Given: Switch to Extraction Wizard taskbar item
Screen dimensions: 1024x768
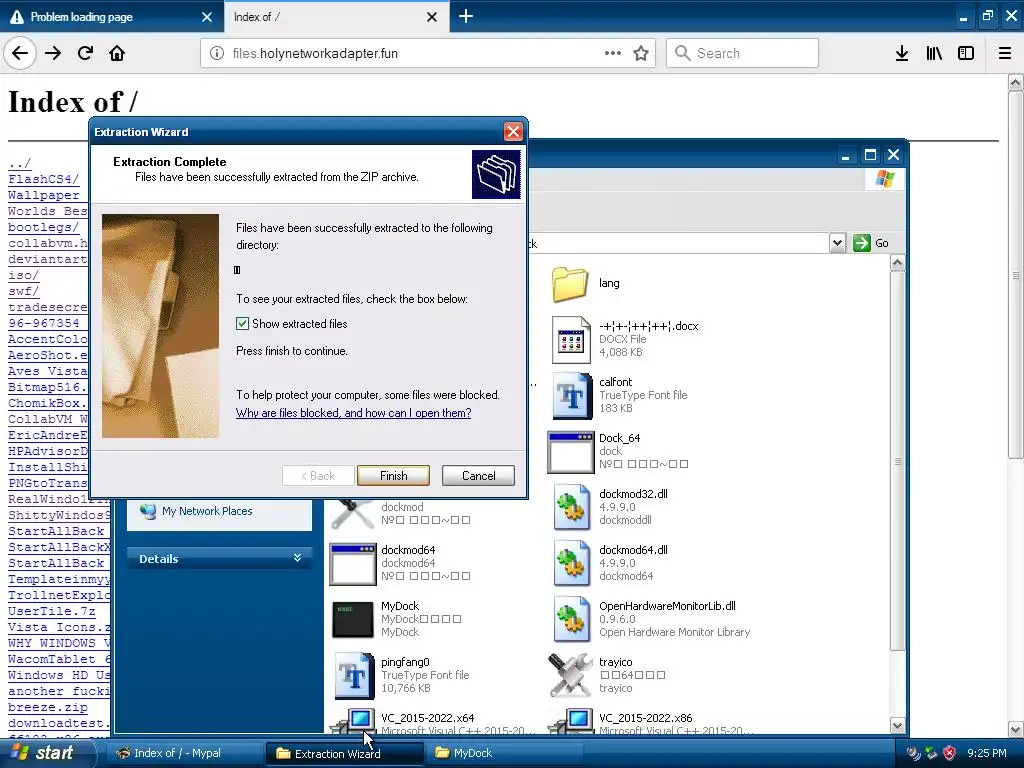Looking at the screenshot, I should tap(343, 753).
